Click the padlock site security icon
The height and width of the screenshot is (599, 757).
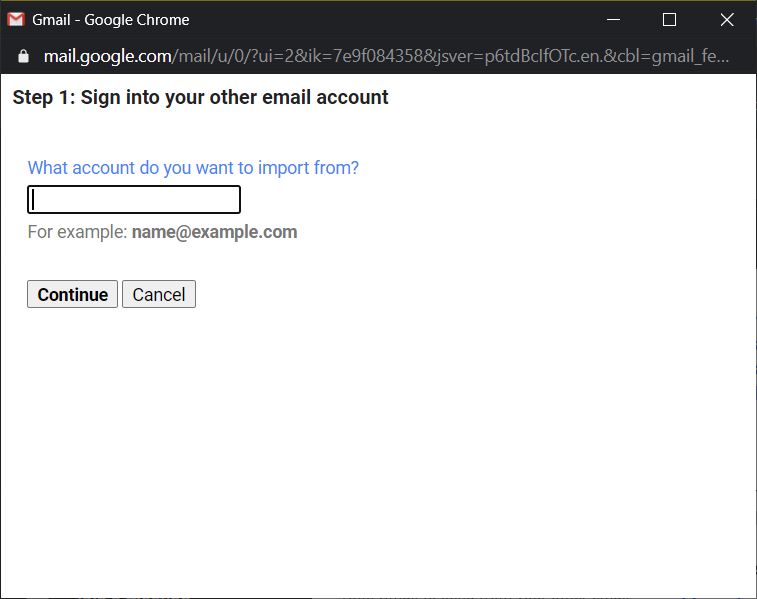(x=24, y=57)
